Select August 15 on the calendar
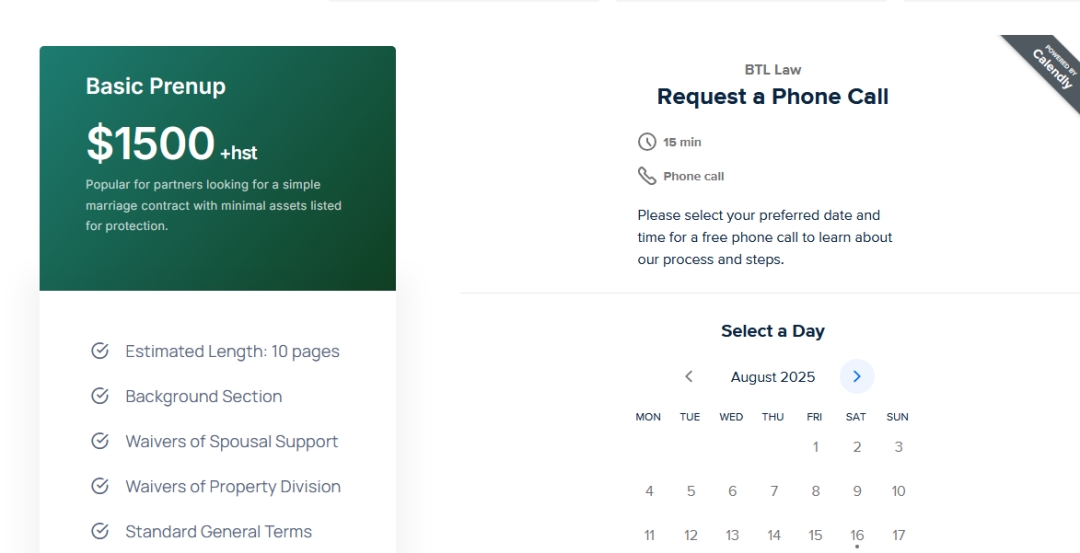This screenshot has height=553, width=1080. pos(816,535)
